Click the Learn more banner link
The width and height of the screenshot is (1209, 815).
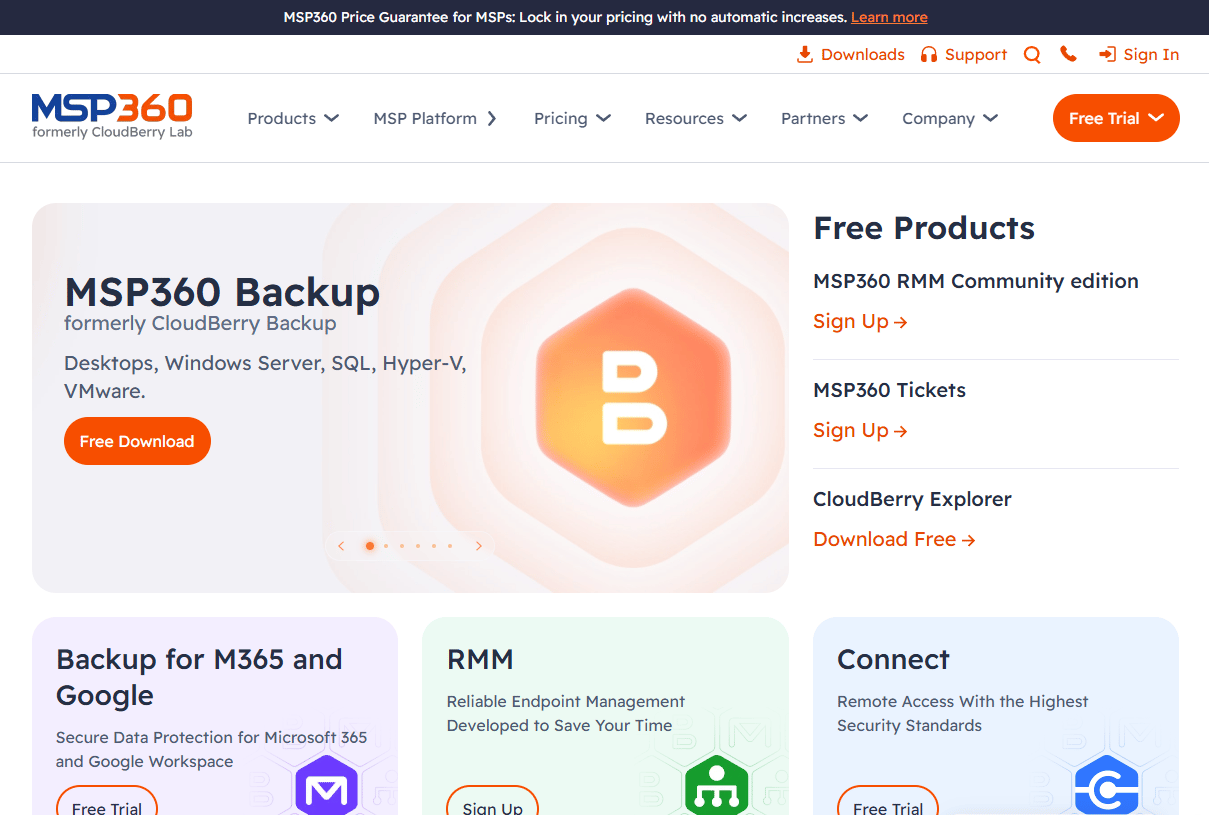click(889, 17)
